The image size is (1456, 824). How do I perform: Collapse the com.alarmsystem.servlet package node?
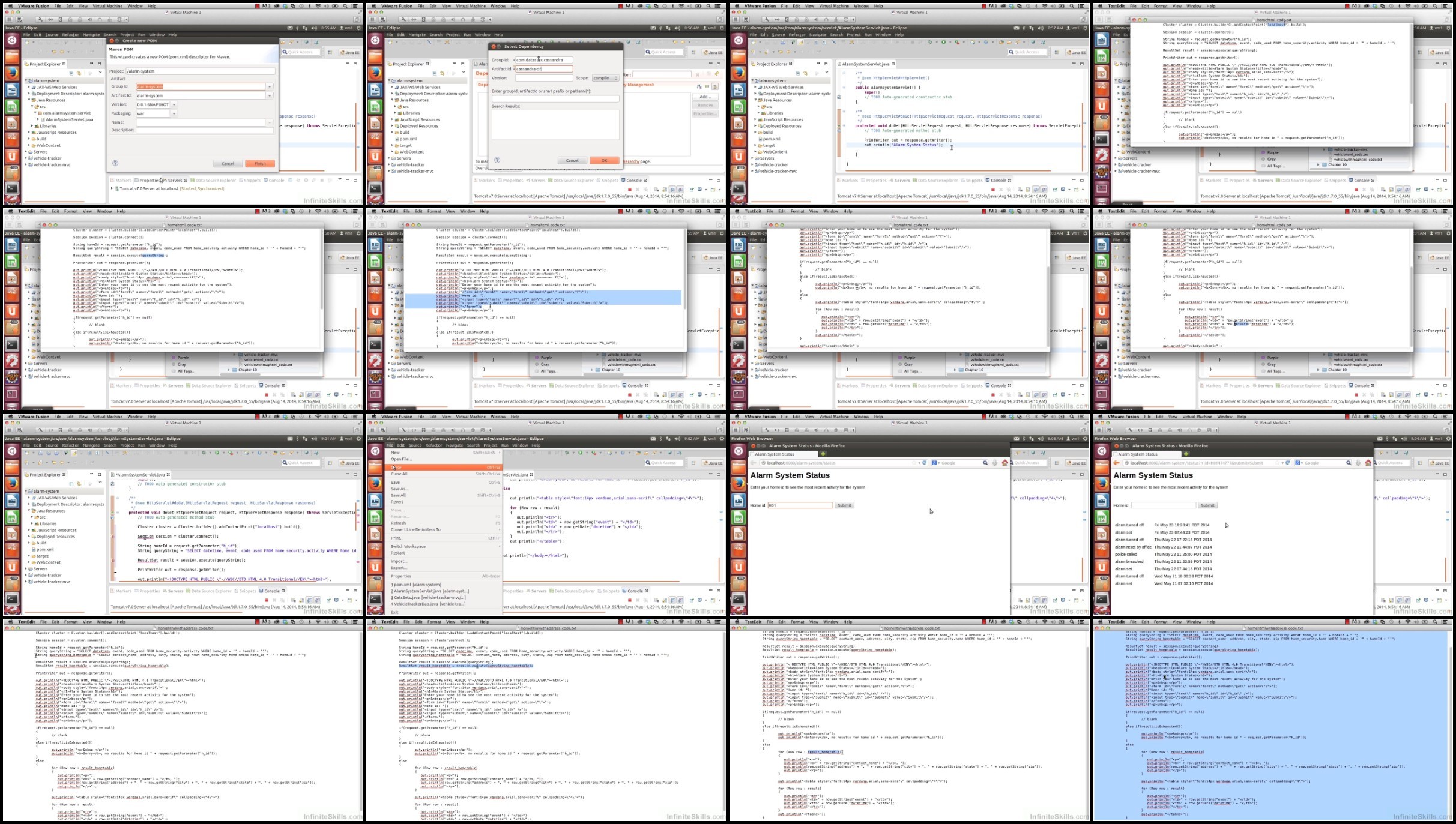(x=36, y=113)
